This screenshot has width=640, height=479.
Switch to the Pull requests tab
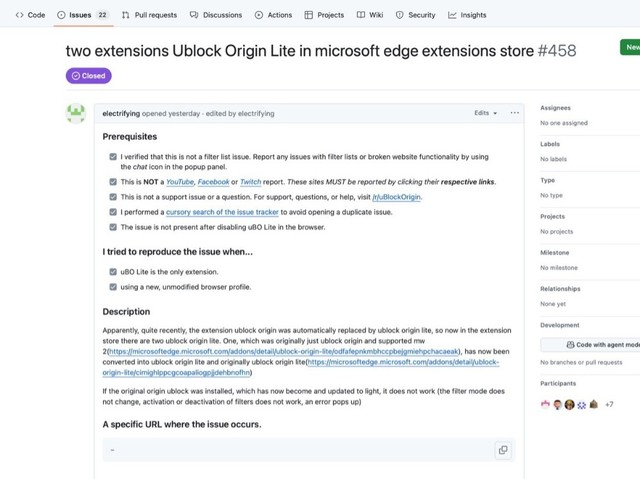[x=148, y=15]
